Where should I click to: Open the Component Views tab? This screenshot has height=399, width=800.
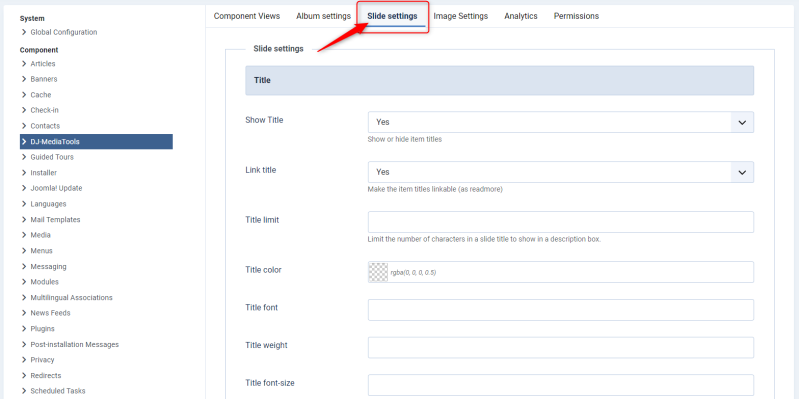pos(247,16)
